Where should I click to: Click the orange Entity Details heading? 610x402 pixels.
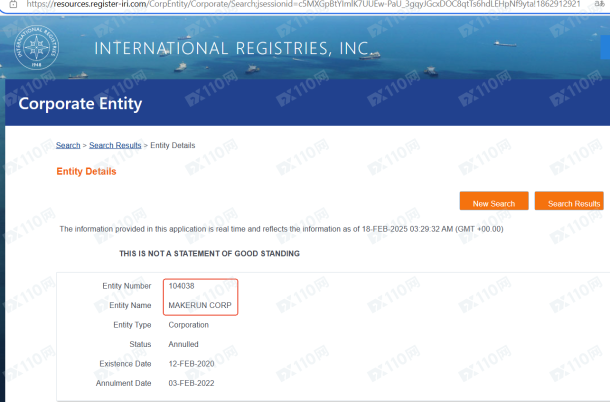(86, 172)
